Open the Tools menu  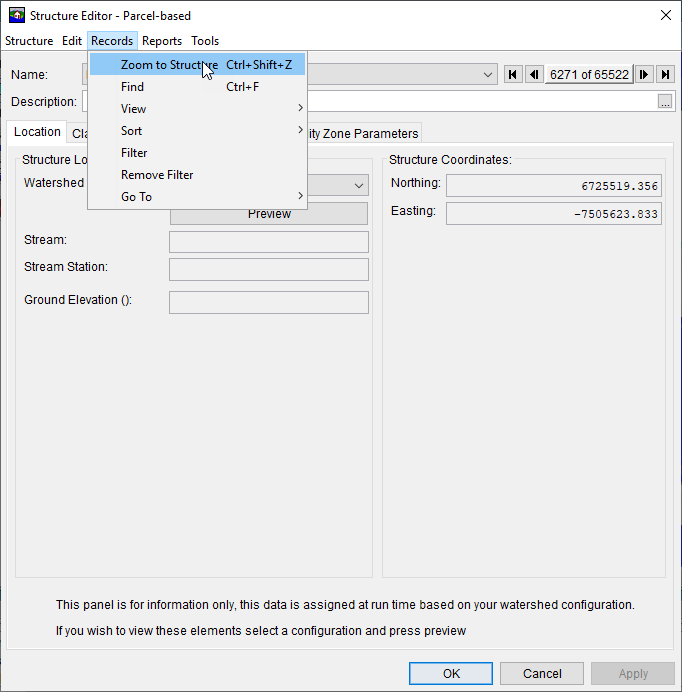click(x=205, y=41)
